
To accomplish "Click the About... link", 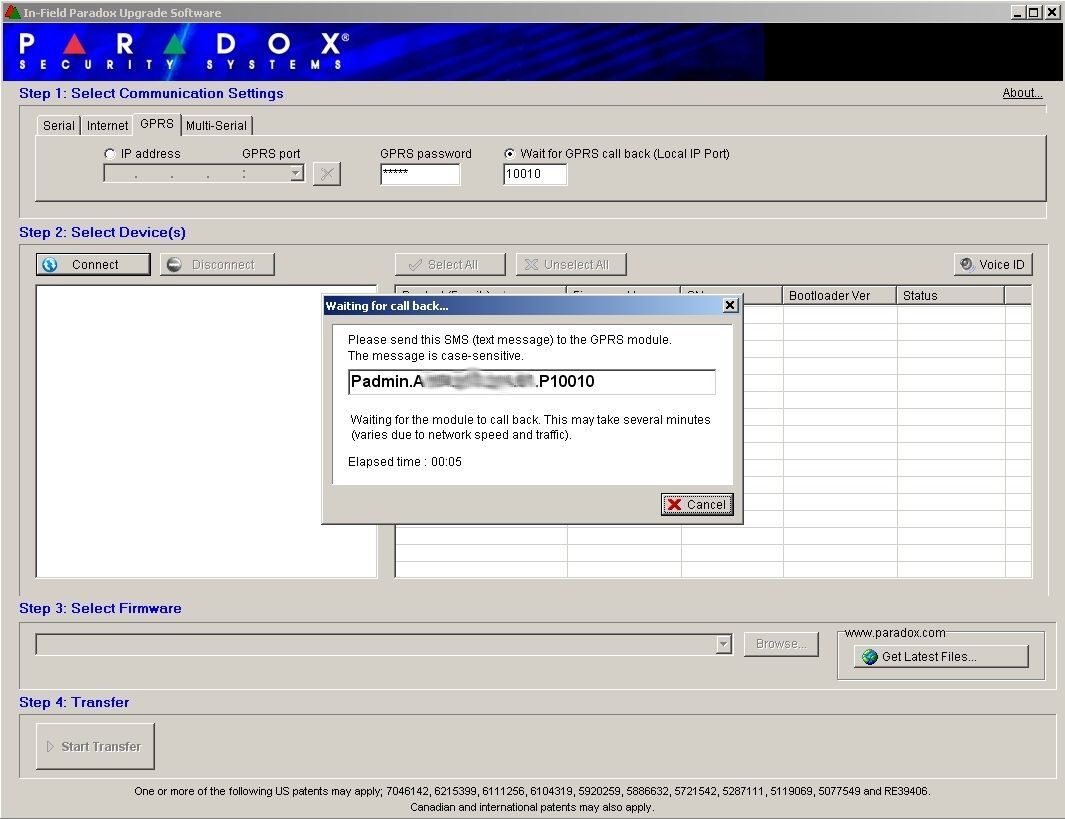I will tap(1022, 93).
